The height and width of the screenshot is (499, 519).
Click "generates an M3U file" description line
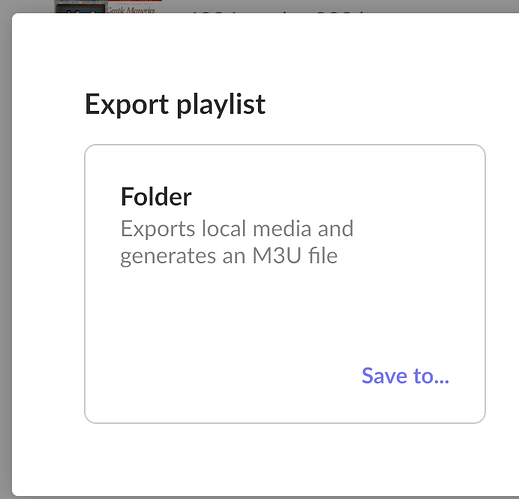point(229,256)
